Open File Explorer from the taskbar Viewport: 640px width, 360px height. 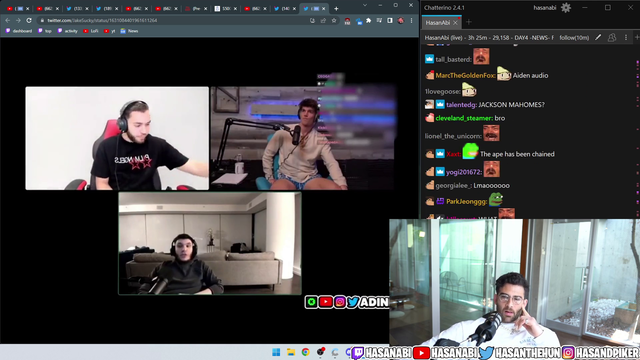point(291,352)
